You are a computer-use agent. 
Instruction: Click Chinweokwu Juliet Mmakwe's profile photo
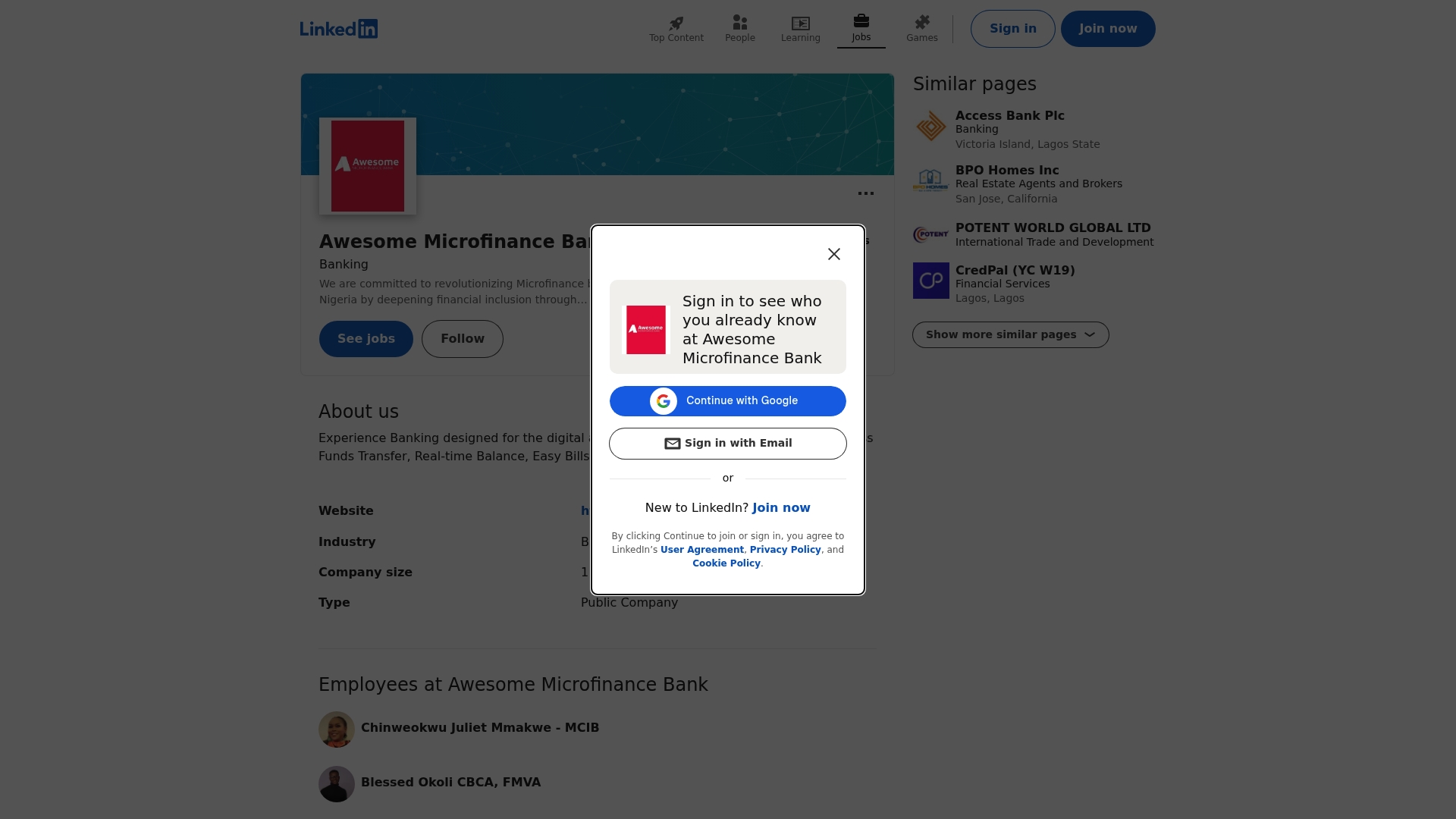(x=337, y=730)
